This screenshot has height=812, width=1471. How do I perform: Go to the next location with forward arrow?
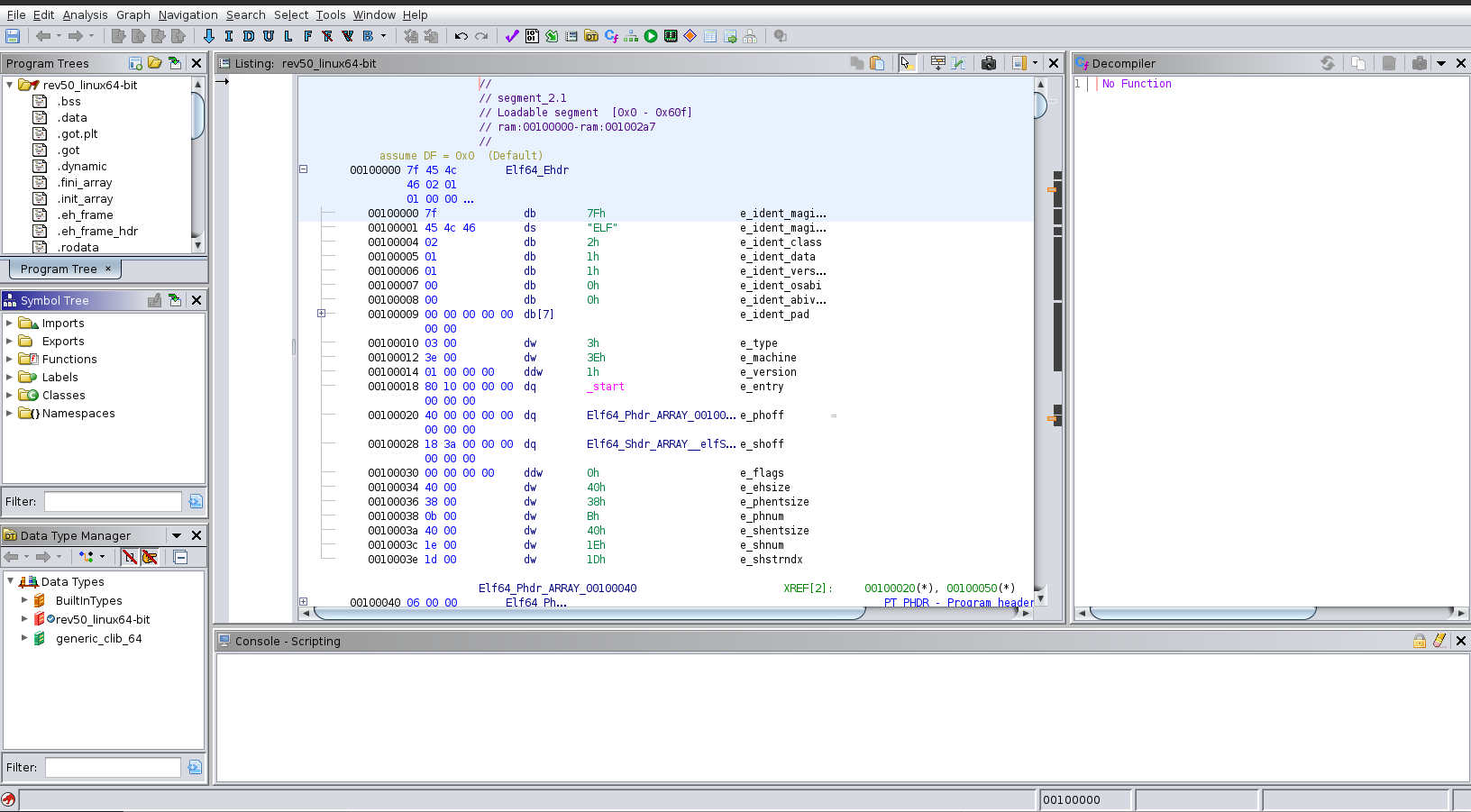pos(76,36)
